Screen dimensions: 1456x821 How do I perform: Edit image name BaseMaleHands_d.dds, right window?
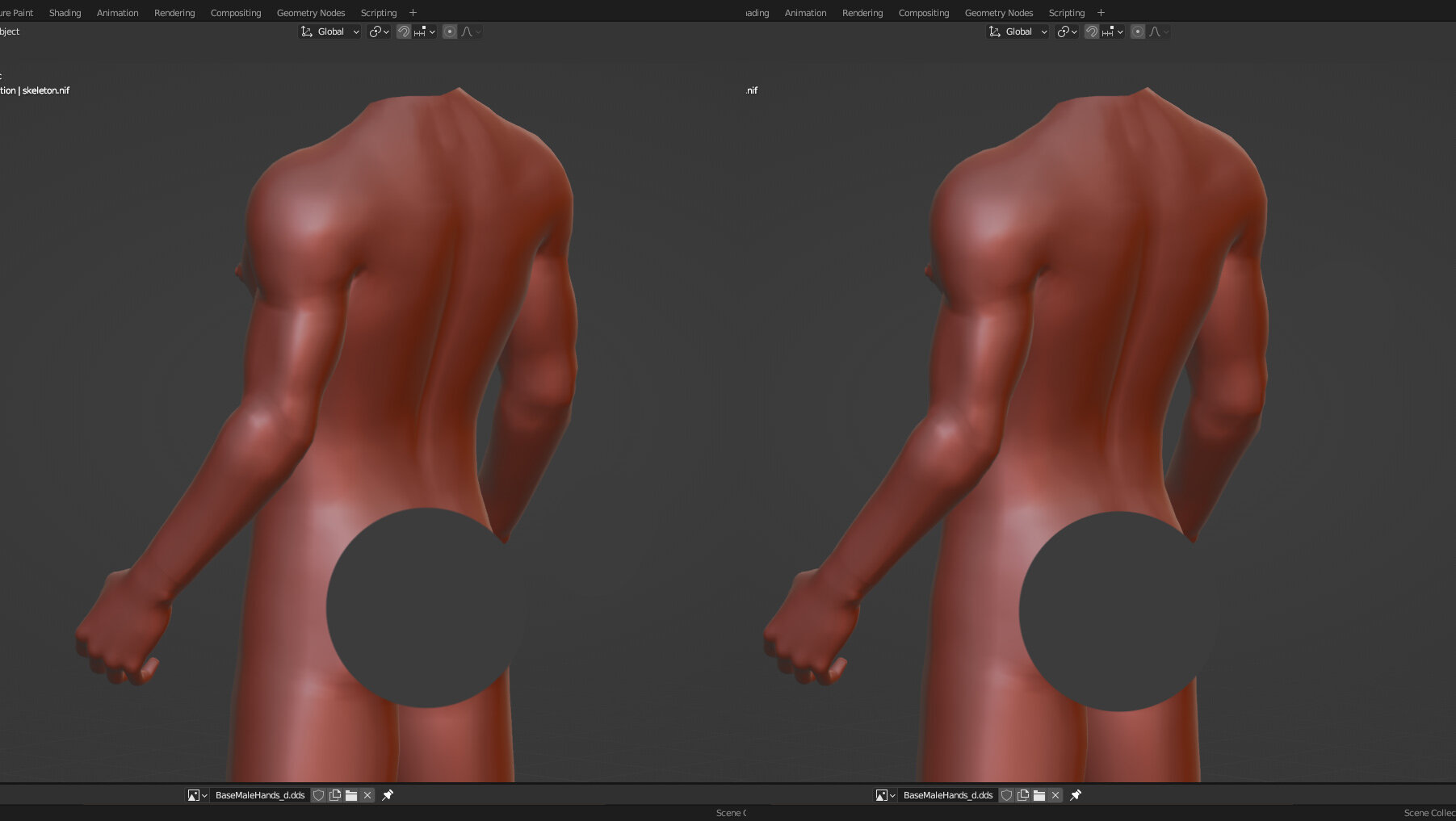pos(948,795)
